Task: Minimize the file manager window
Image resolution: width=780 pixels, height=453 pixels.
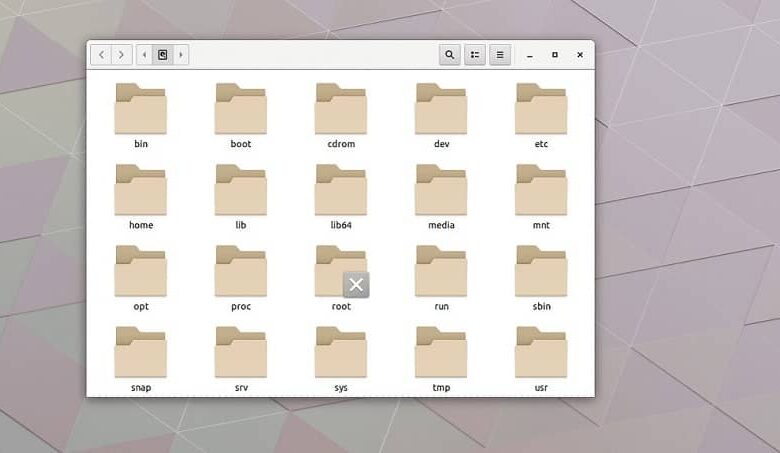Action: point(530,55)
